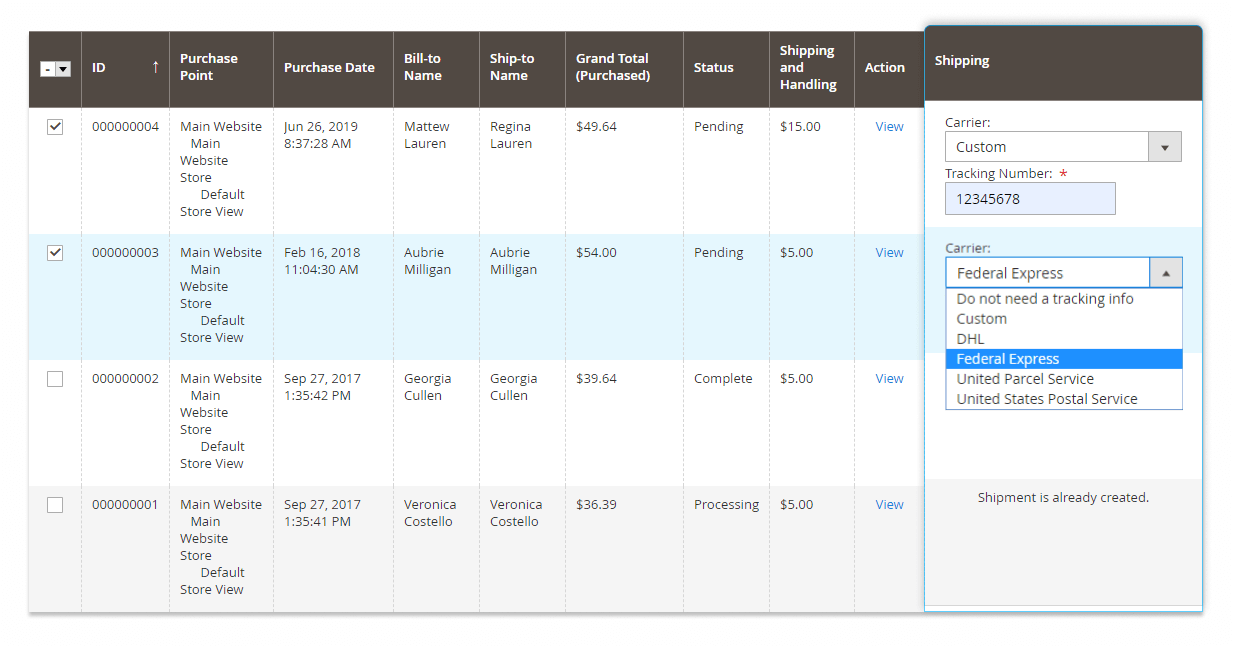Uncheck the checkbox for order 000000004

[55, 127]
